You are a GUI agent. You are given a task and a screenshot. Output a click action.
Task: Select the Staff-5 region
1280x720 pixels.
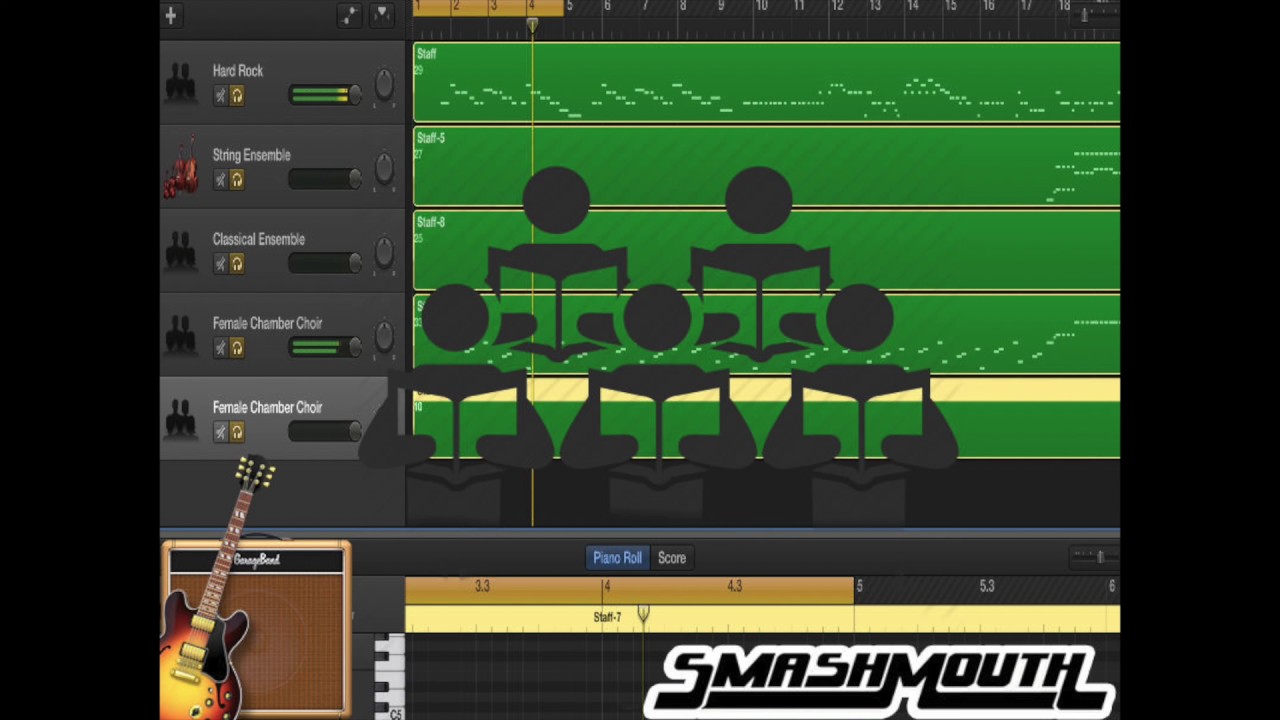[x=767, y=166]
